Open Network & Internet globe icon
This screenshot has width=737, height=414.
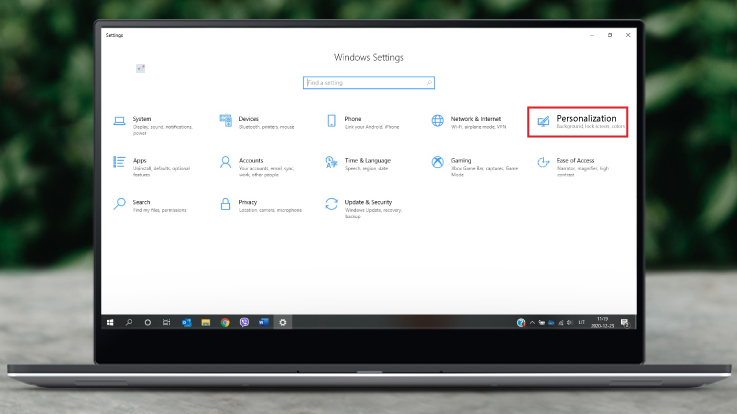tap(438, 121)
